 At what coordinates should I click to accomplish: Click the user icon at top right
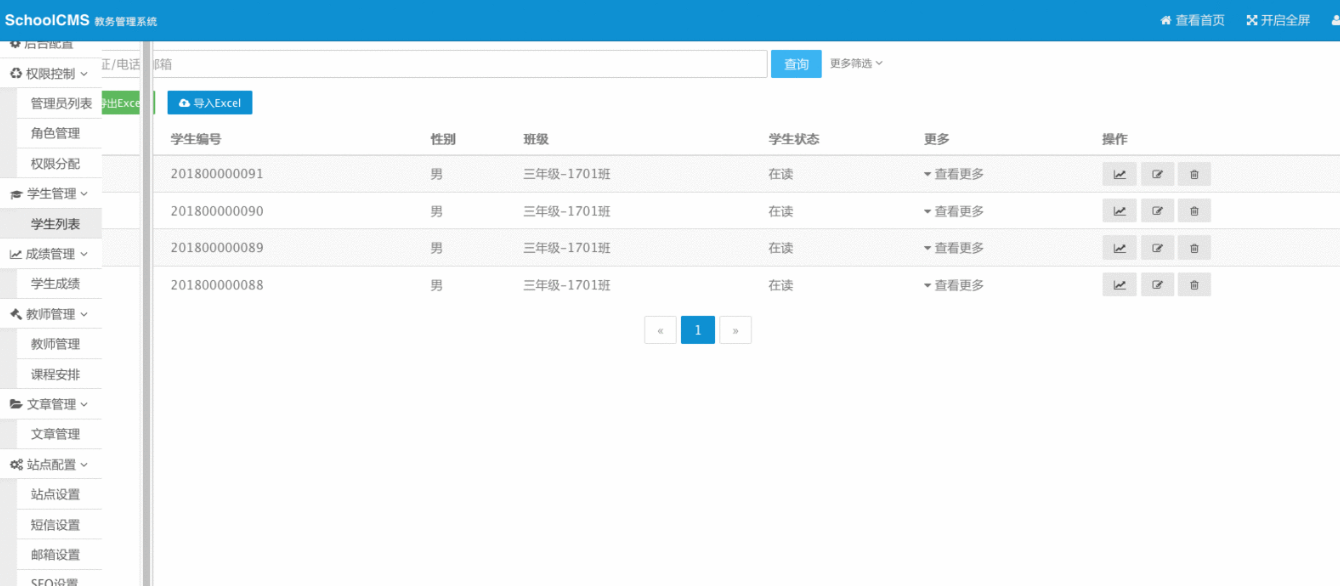[1334, 20]
